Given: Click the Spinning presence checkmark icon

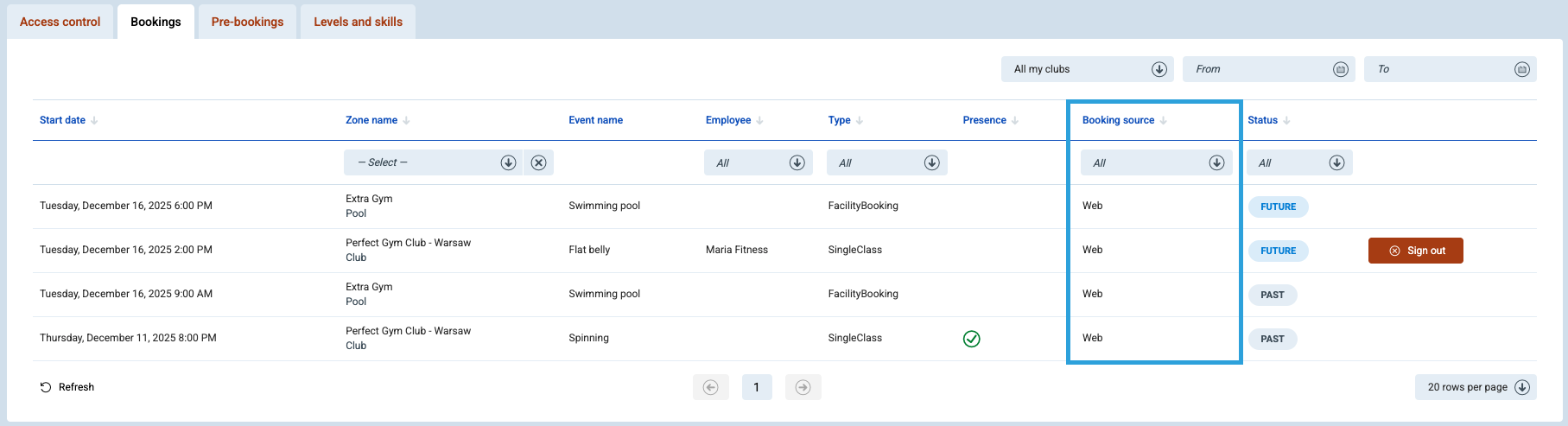Looking at the screenshot, I should click(971, 339).
